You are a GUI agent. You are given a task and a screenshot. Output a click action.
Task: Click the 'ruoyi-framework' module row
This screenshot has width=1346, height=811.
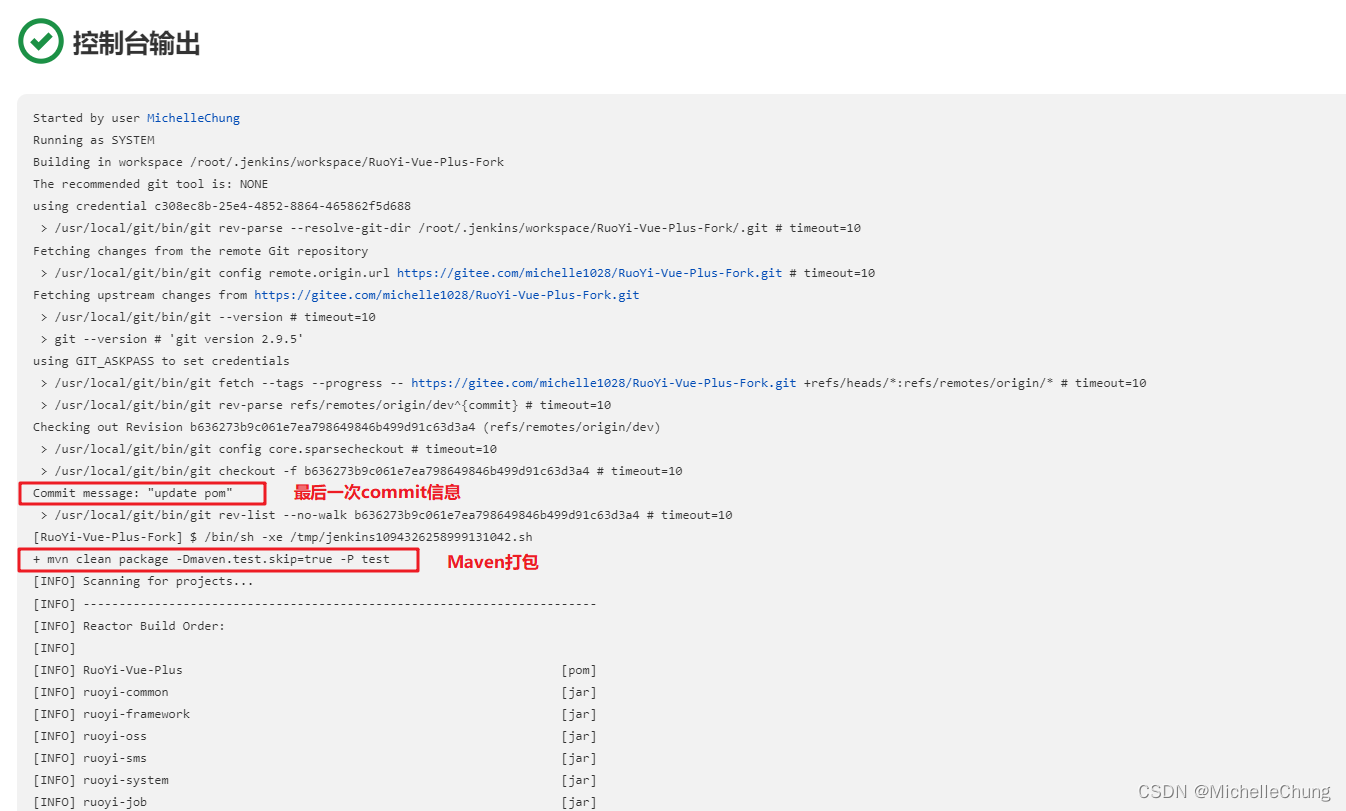coord(315,714)
